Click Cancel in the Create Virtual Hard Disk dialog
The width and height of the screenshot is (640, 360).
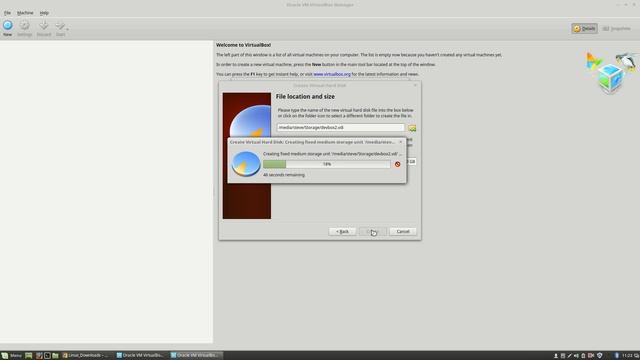point(402,231)
